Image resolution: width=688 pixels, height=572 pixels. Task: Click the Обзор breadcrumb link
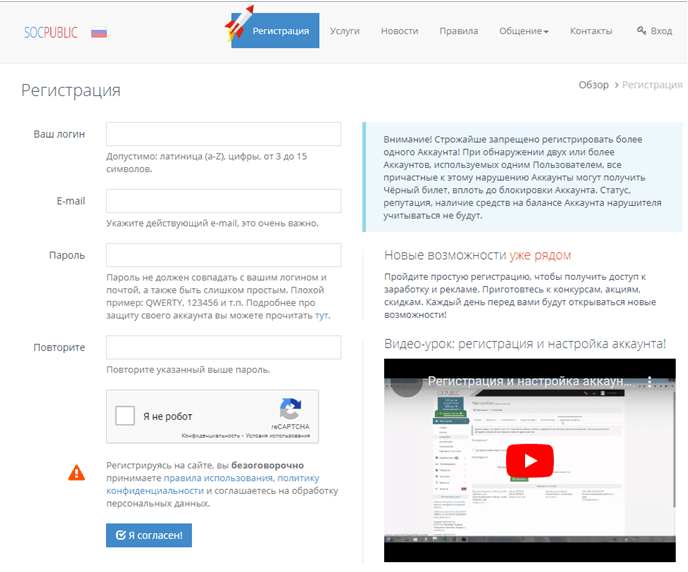tap(593, 85)
